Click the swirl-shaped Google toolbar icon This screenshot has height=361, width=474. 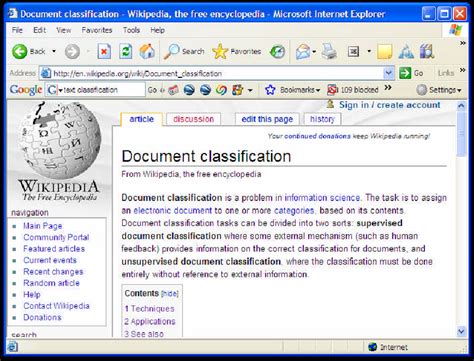(x=221, y=90)
